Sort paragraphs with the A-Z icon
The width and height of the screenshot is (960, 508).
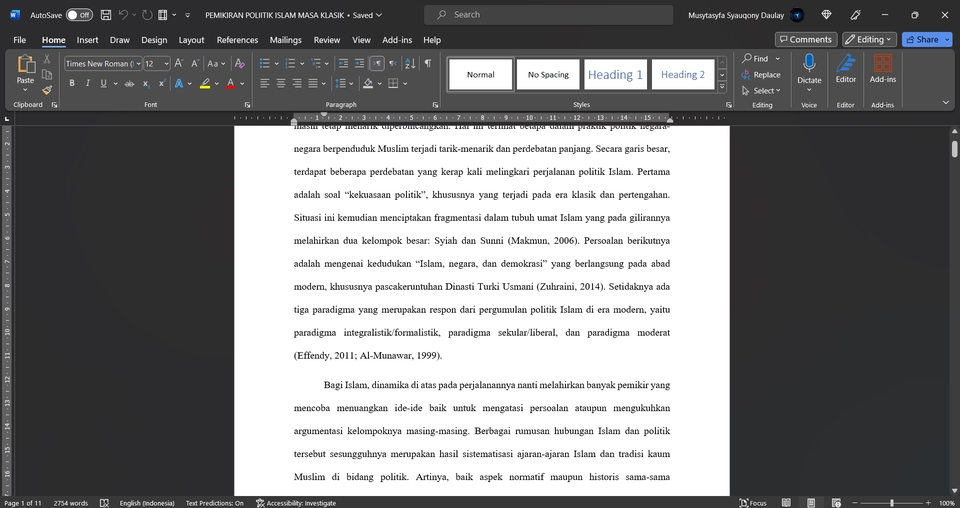click(x=410, y=63)
